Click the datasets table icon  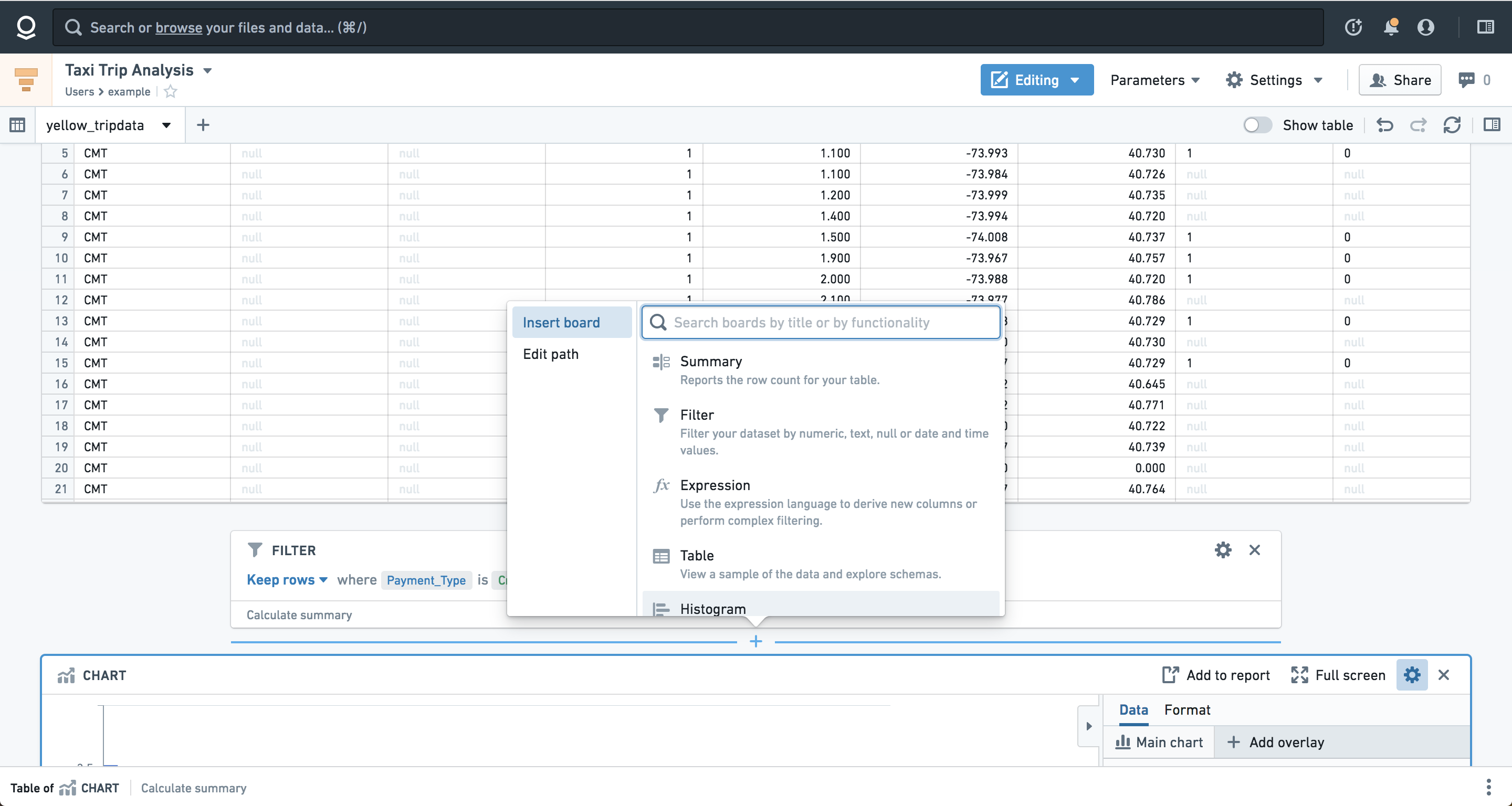[18, 125]
